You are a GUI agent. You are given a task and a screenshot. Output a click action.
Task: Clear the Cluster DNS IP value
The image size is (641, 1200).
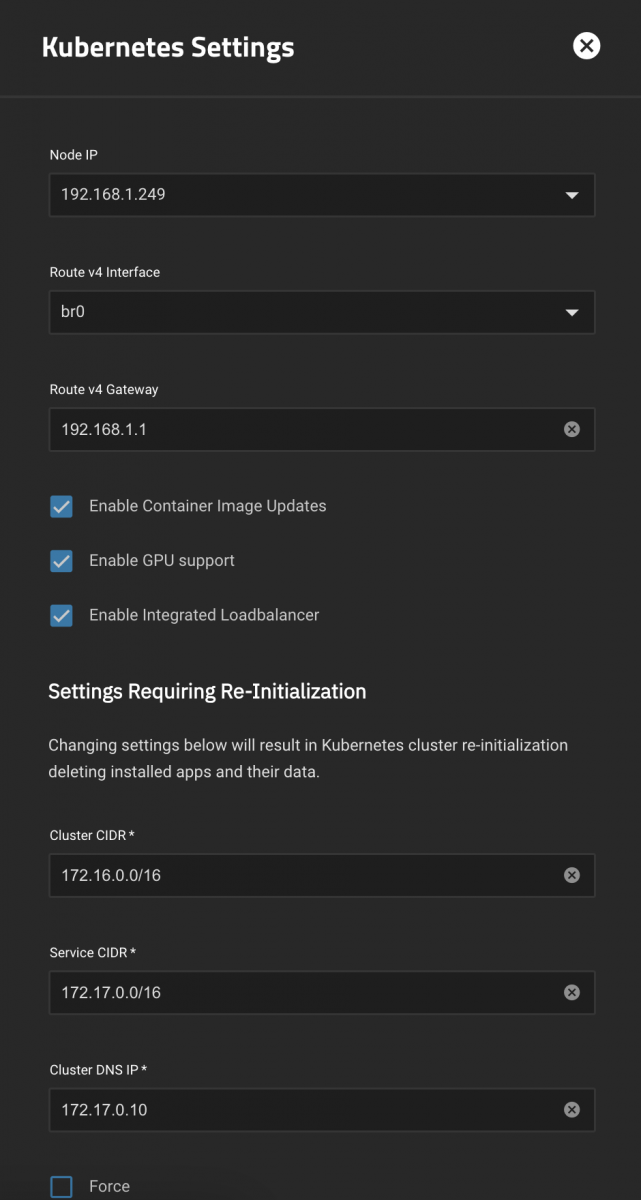click(x=572, y=1110)
